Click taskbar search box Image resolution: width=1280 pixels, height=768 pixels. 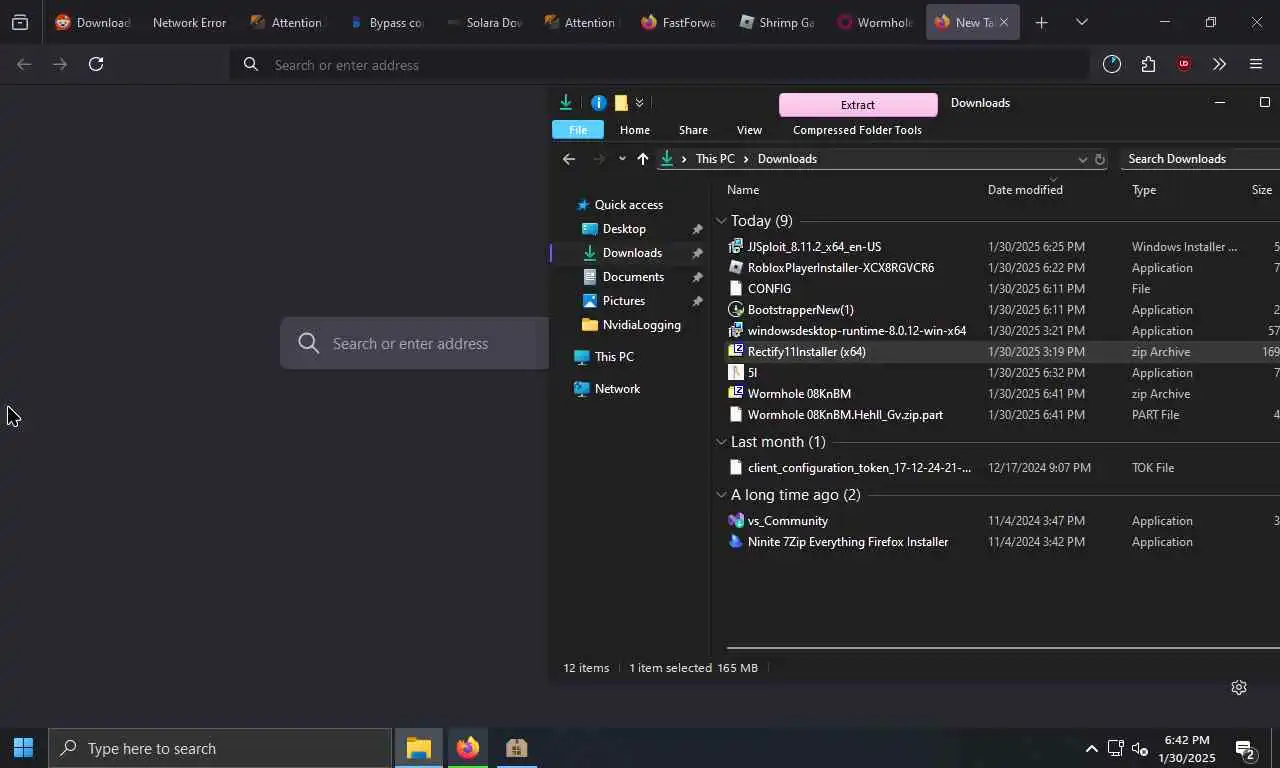220,748
